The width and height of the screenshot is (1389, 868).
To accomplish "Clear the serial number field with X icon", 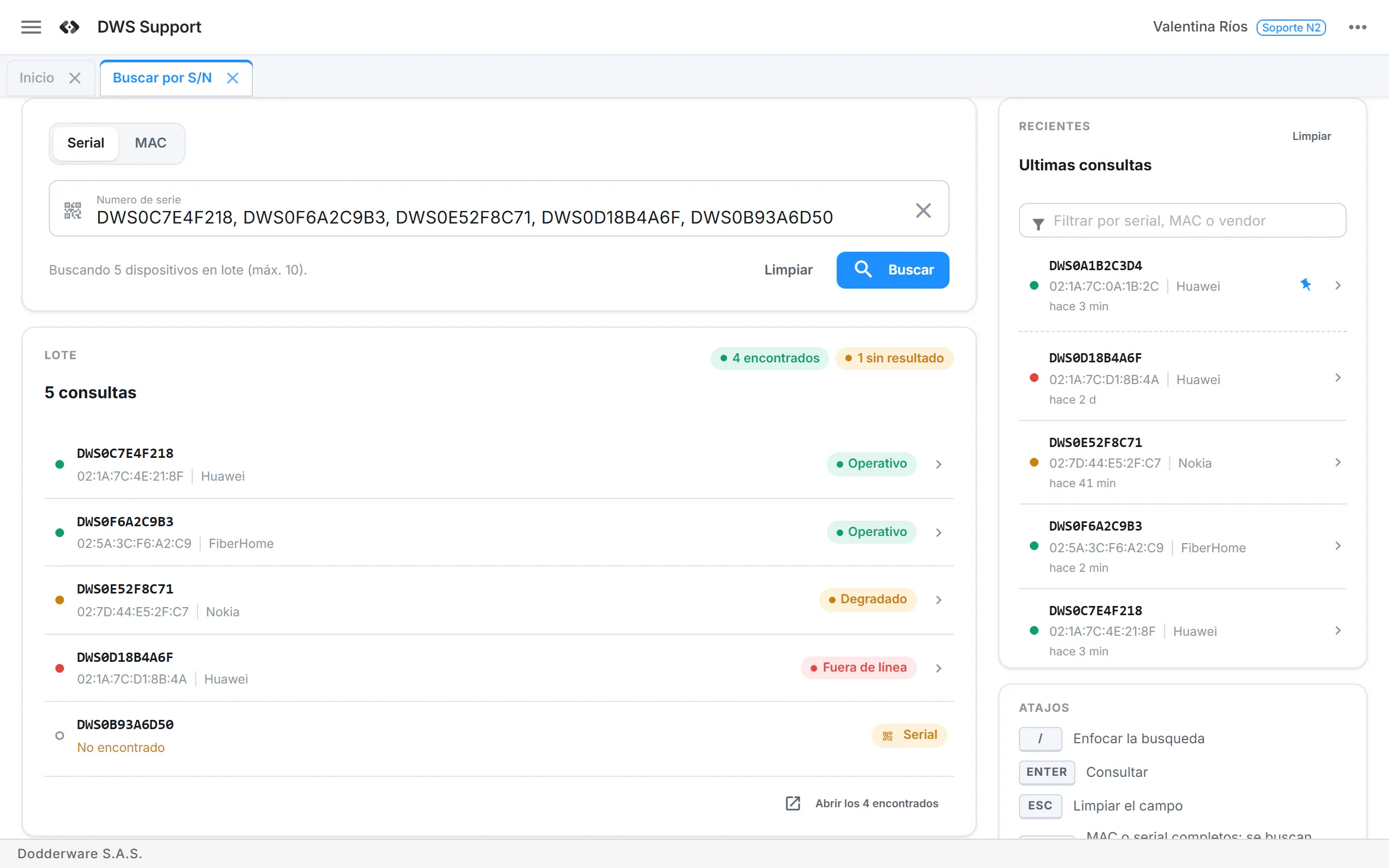I will pyautogui.click(x=923, y=210).
